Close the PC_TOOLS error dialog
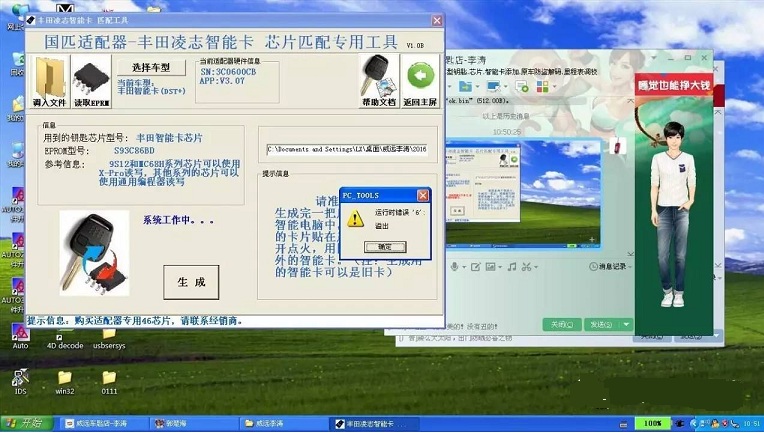The width and height of the screenshot is (764, 438). click(x=422, y=195)
